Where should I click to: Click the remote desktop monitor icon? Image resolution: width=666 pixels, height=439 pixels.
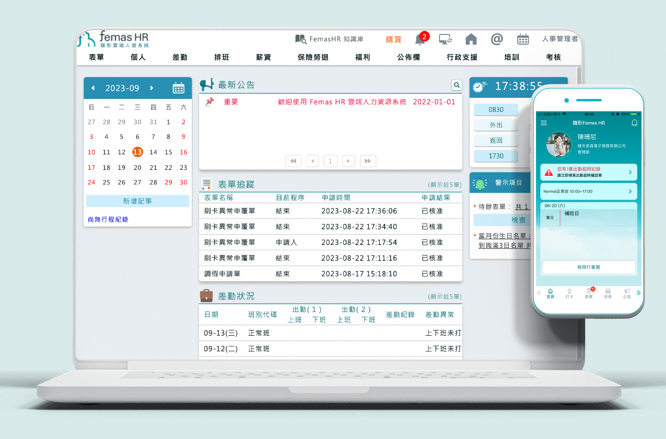click(x=445, y=39)
